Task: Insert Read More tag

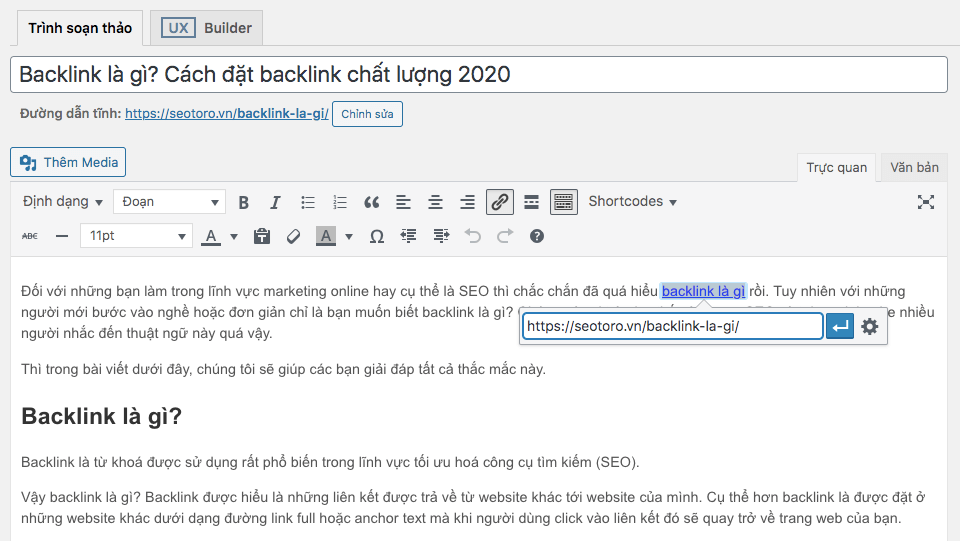Action: [531, 202]
